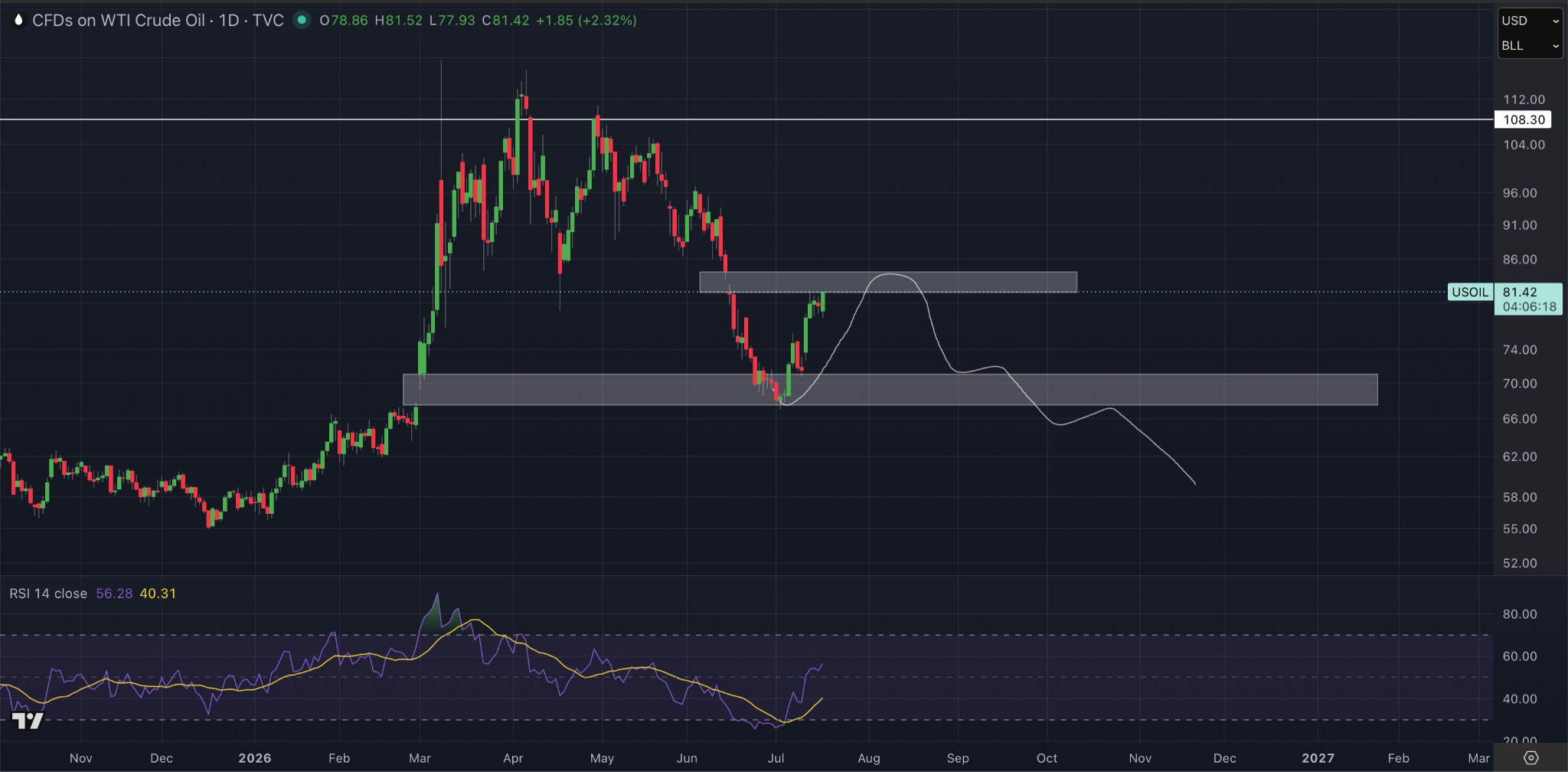Click the oil drop symbol icon
Viewport: 1568px width, 772px height.
18,21
